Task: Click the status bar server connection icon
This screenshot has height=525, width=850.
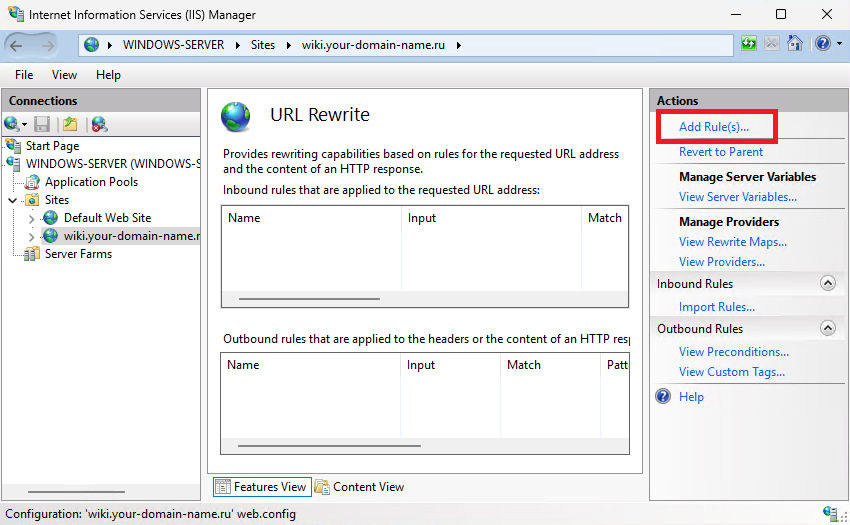Action: tap(831, 513)
